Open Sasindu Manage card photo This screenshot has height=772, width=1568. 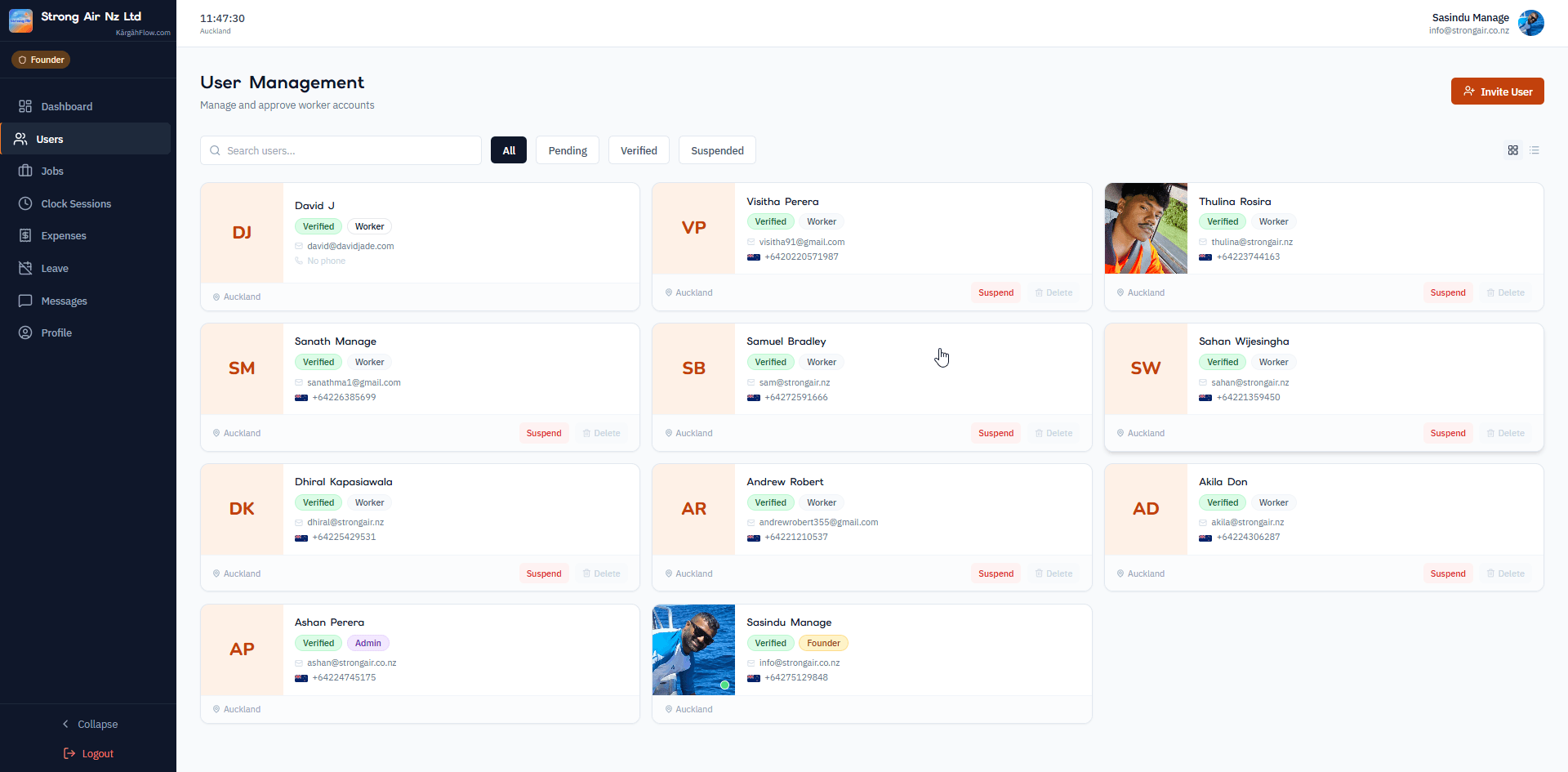[x=693, y=649]
